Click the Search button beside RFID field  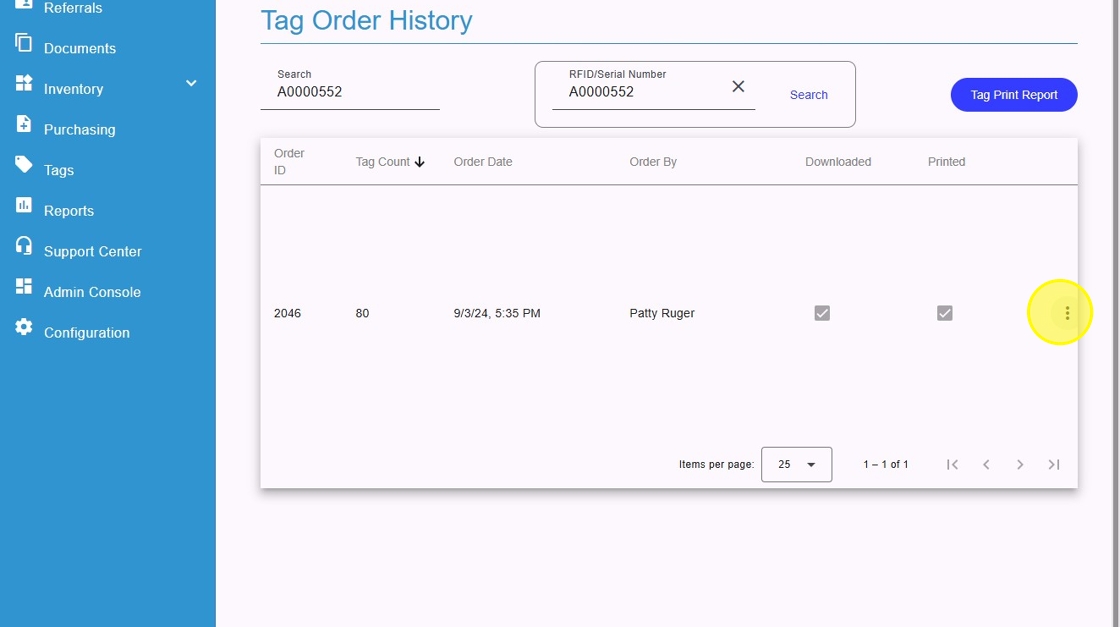(x=808, y=95)
